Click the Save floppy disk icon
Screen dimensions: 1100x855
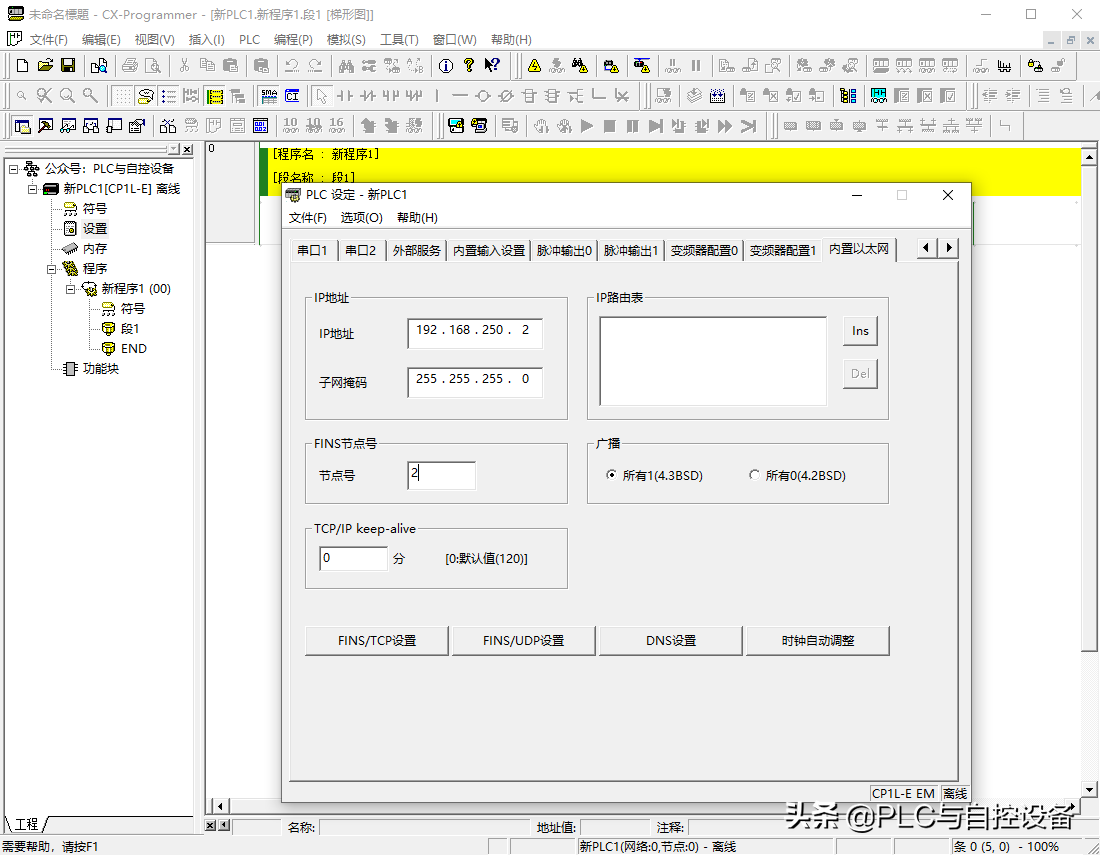point(68,66)
